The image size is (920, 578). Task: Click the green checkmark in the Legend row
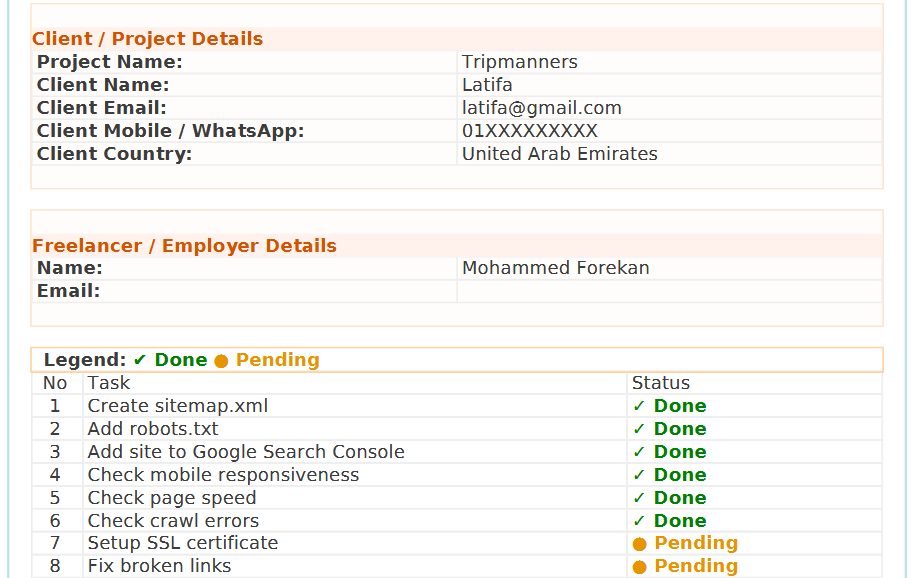[x=140, y=360]
